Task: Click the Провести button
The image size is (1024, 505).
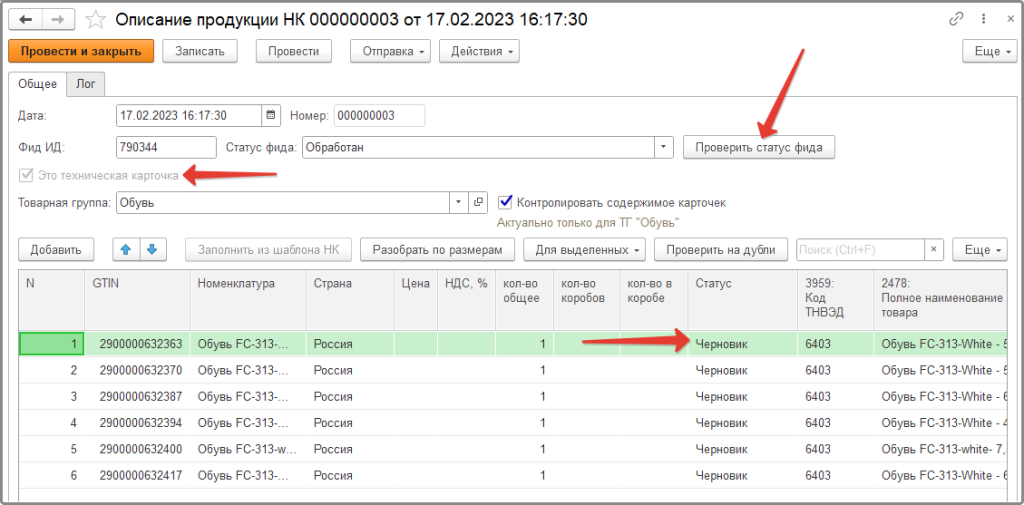Action: point(294,51)
